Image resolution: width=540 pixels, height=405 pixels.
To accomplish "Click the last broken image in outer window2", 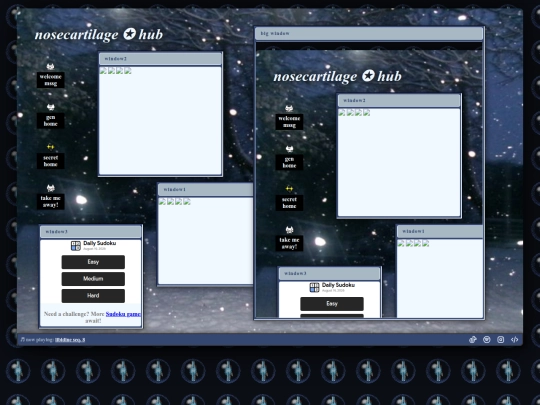I will [128, 71].
